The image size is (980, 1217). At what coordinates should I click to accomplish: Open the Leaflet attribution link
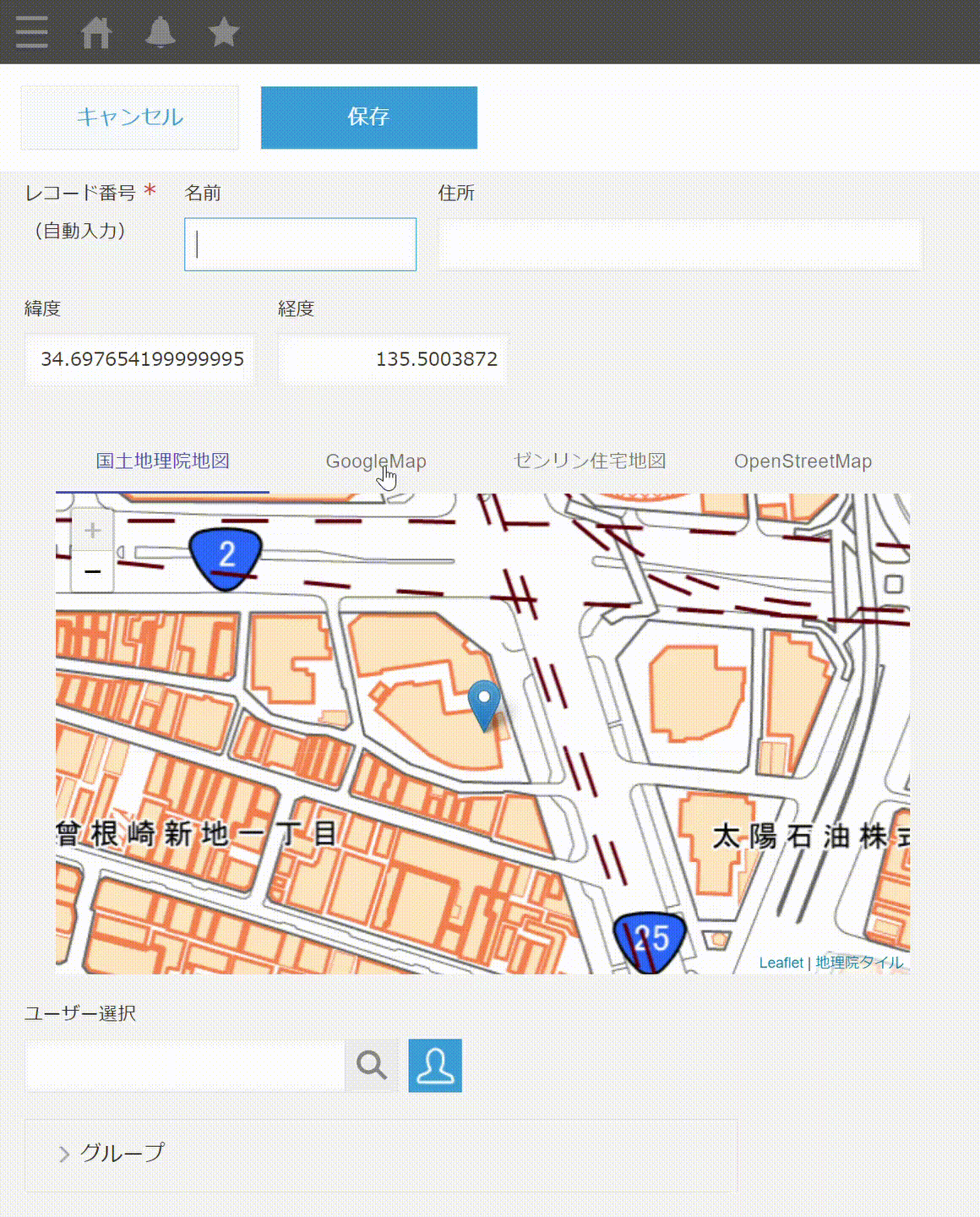coord(781,963)
